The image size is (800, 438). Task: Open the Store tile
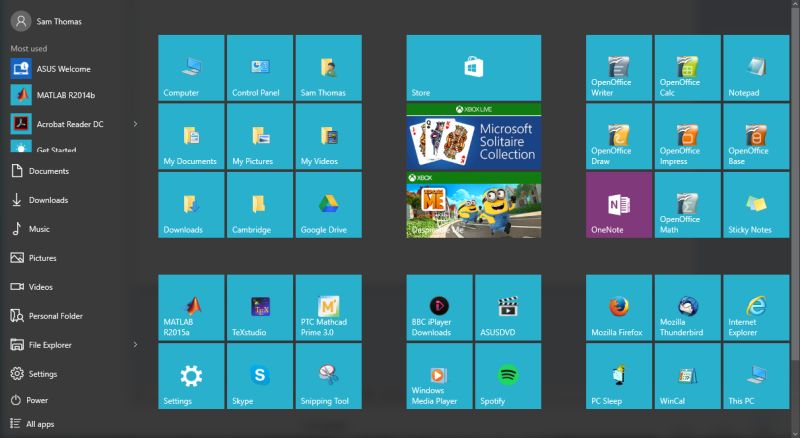click(x=473, y=68)
